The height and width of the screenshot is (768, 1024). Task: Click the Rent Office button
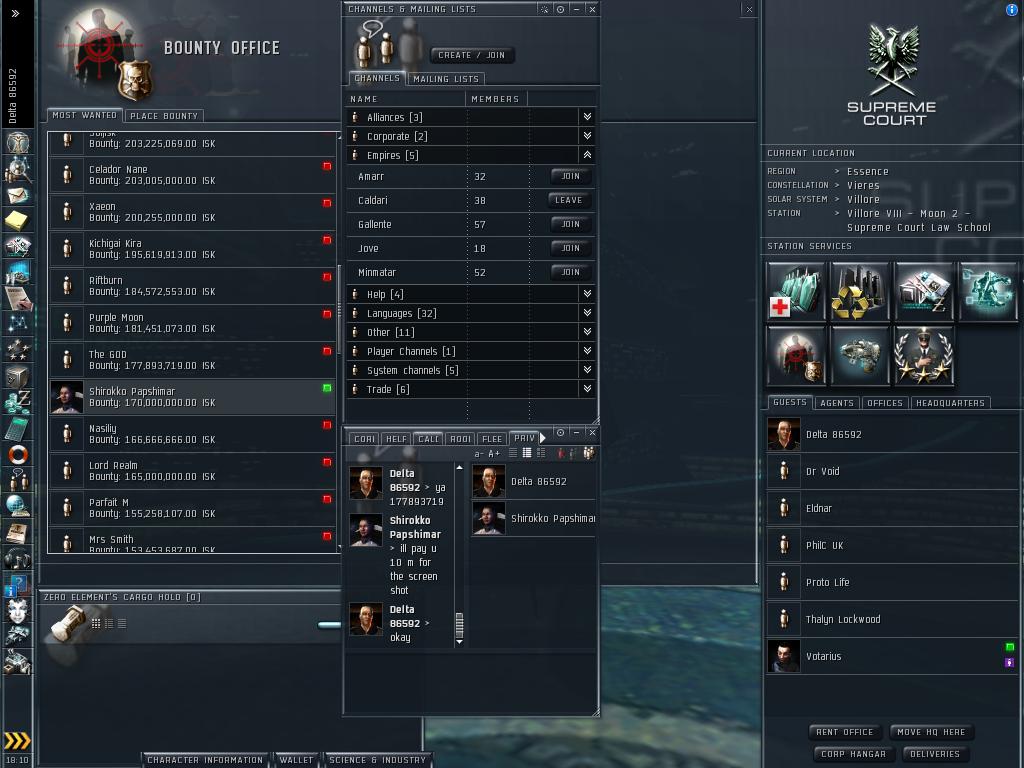point(844,732)
